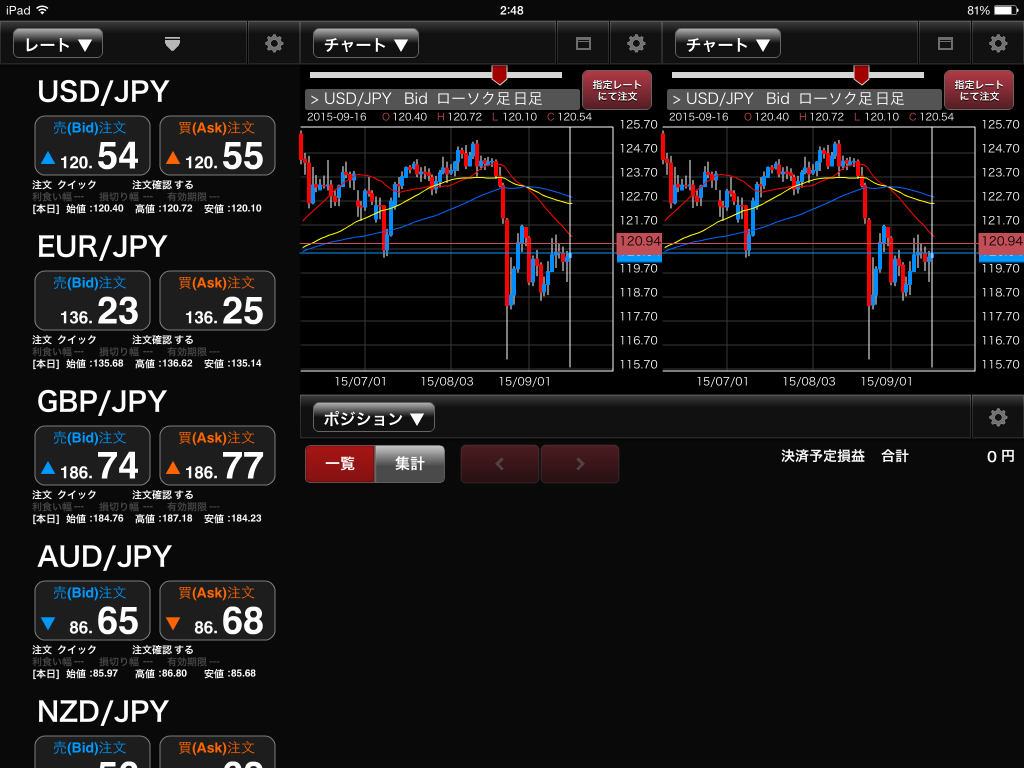Tap USD/JPY 高値 :120.72 daily high
This screenshot has height=768, width=1024.
[164, 209]
